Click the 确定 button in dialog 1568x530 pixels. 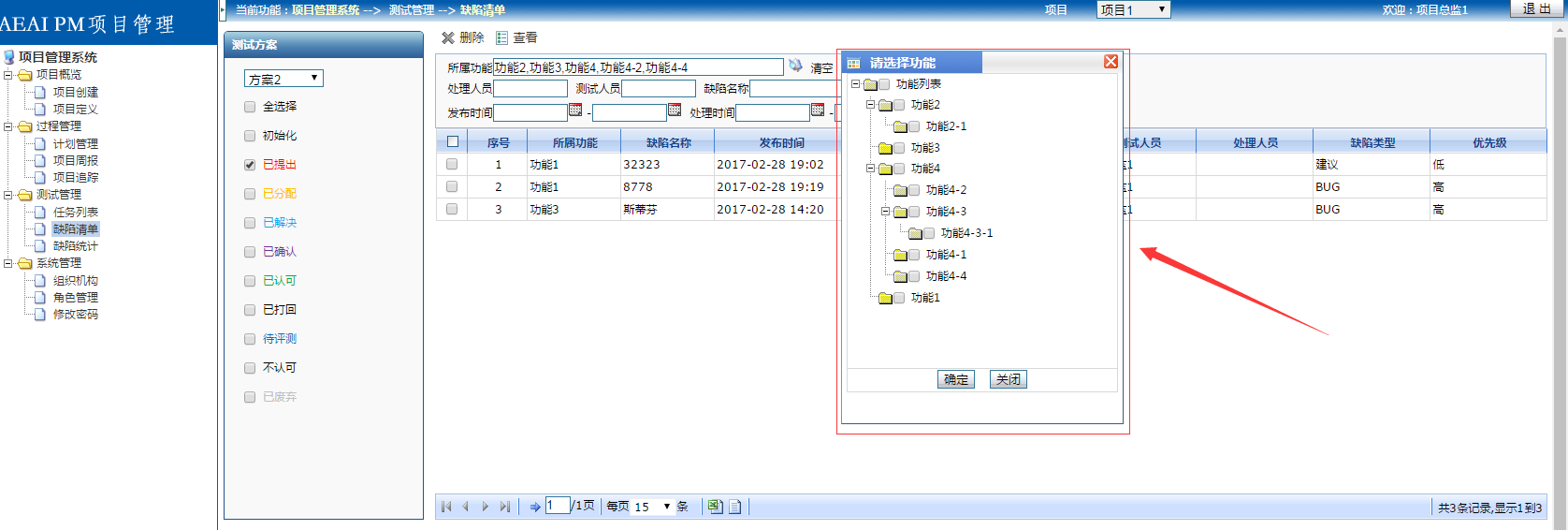tap(956, 379)
